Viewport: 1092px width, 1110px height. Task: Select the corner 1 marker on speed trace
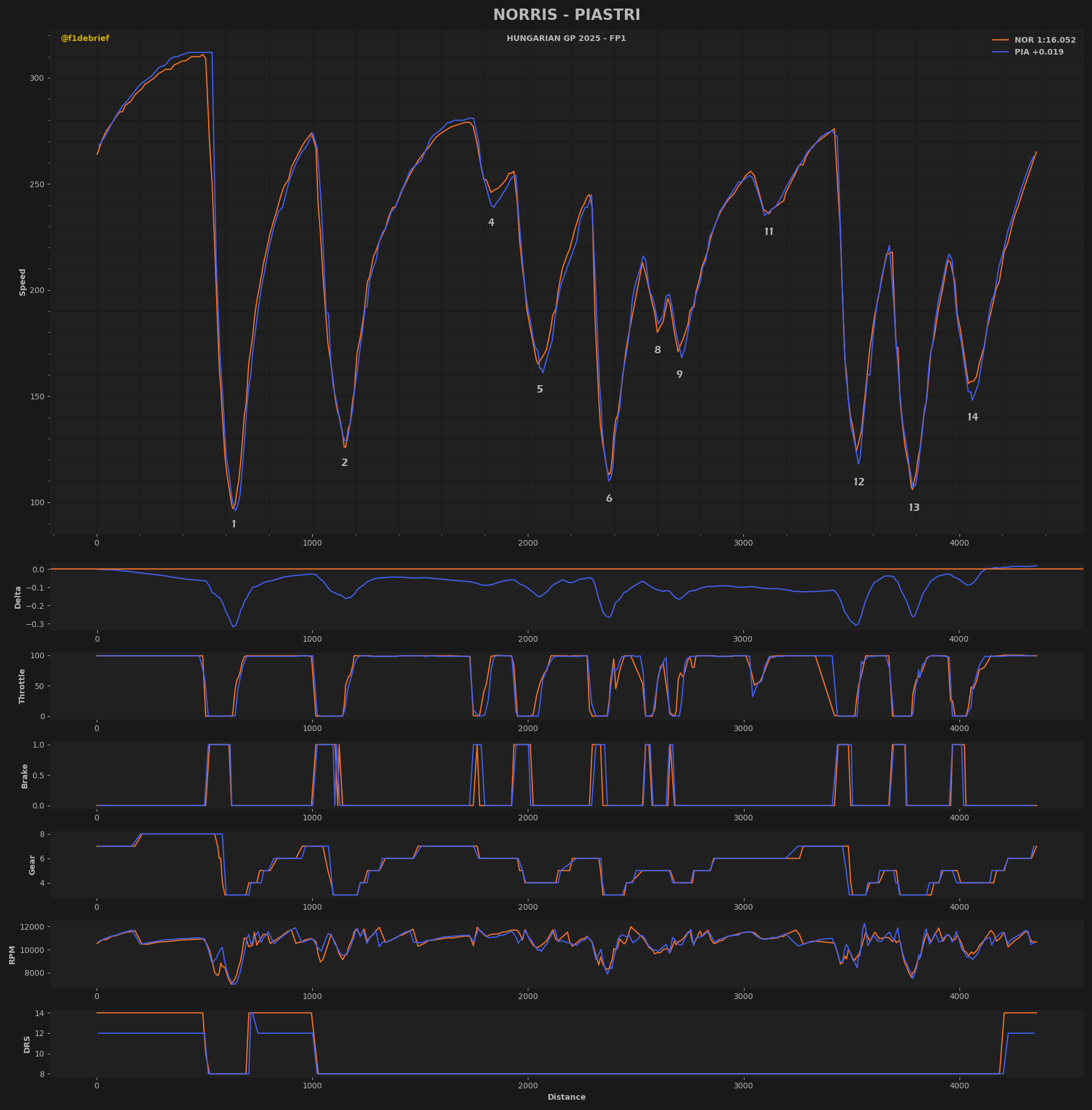(233, 525)
